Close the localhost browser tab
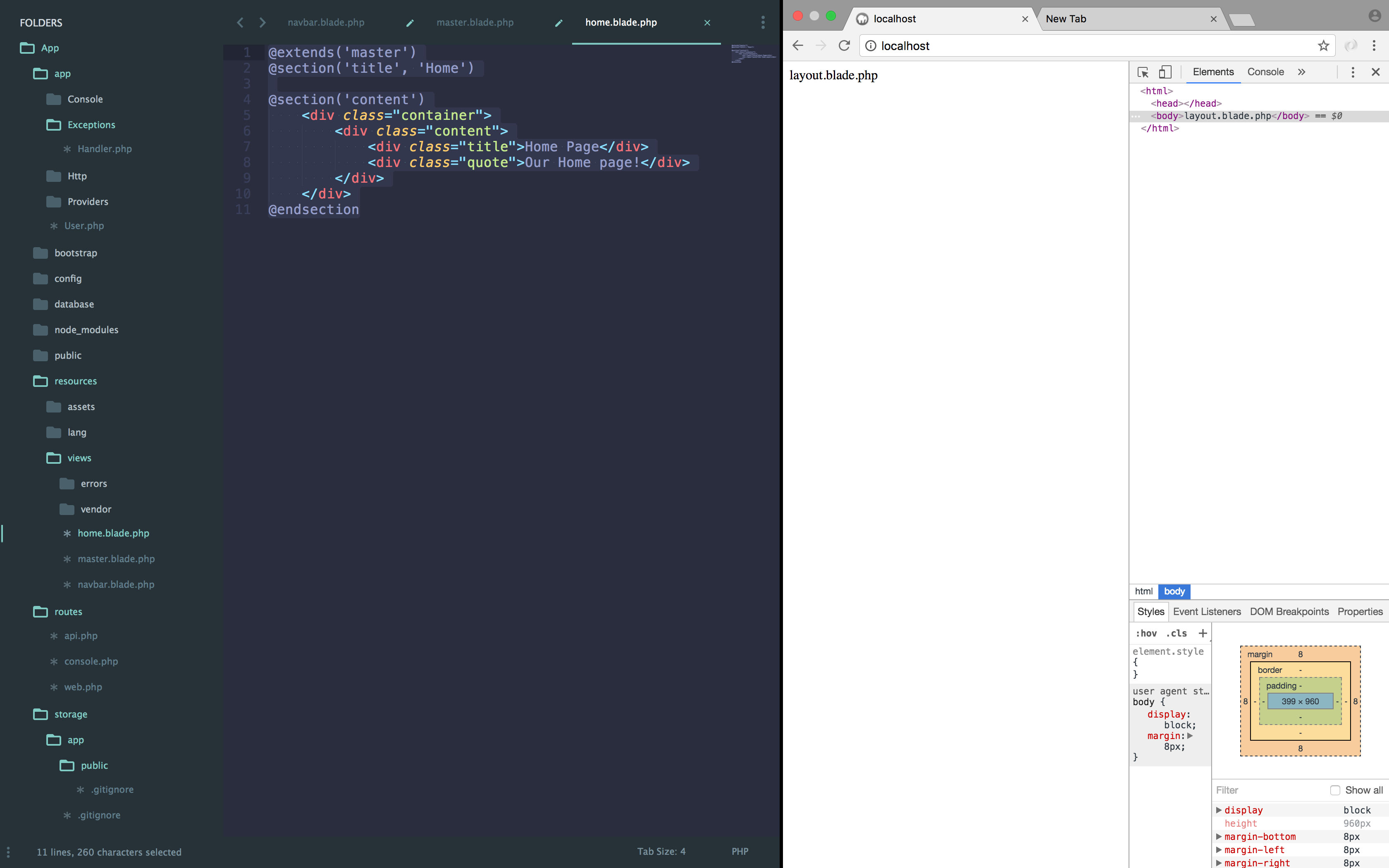 tap(1025, 19)
